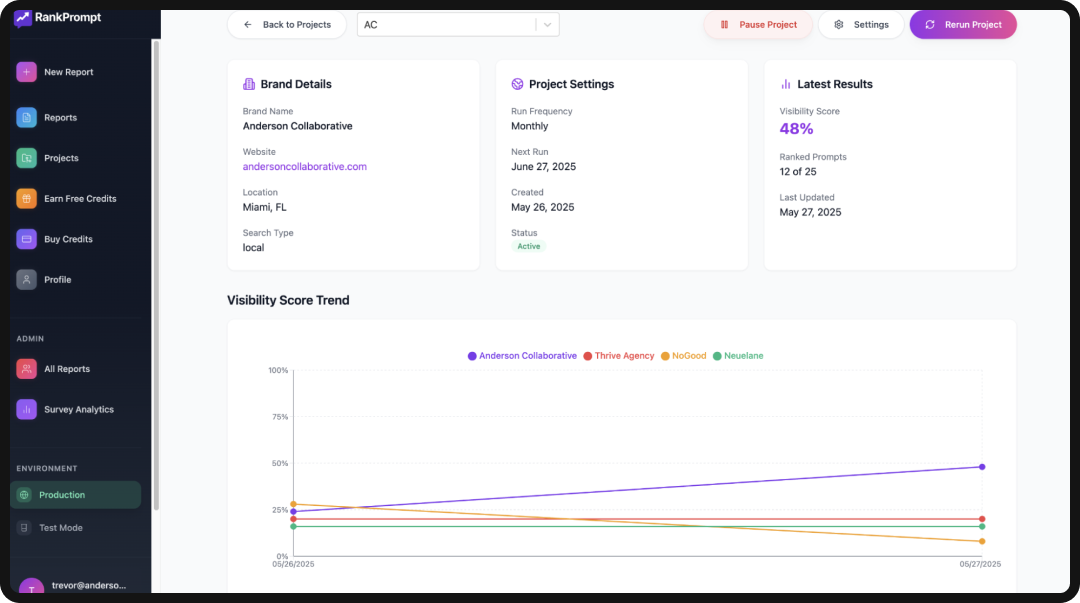1080x603 pixels.
Task: Click the Profile icon in the sidebar
Action: click(x=24, y=279)
